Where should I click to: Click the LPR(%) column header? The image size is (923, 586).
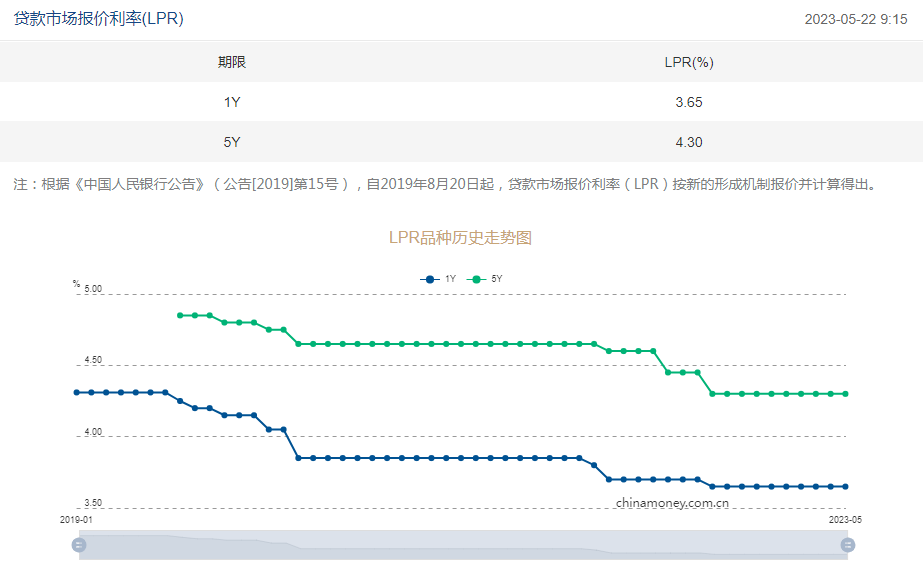click(x=689, y=62)
